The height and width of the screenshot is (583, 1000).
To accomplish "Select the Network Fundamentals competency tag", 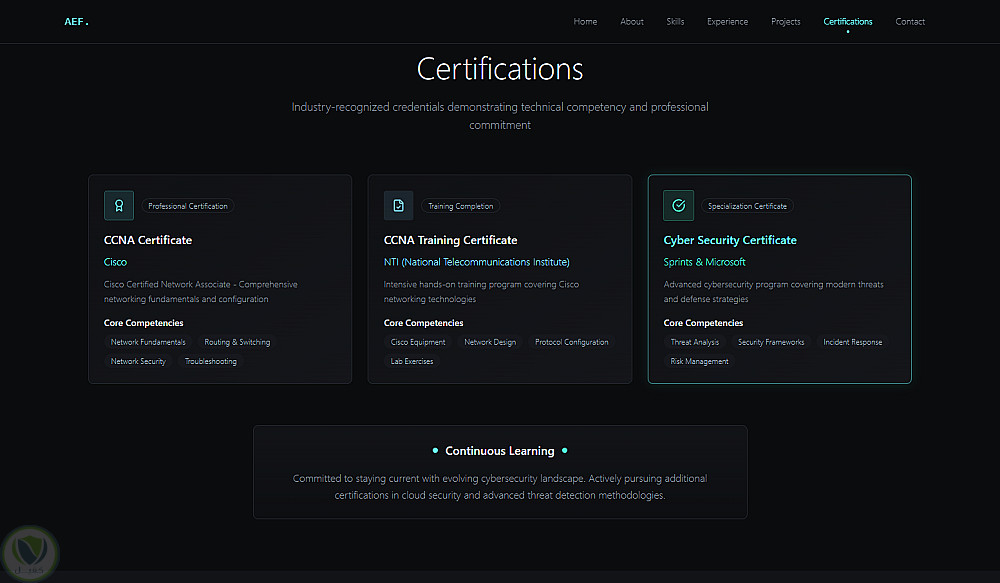I will pyautogui.click(x=148, y=342).
